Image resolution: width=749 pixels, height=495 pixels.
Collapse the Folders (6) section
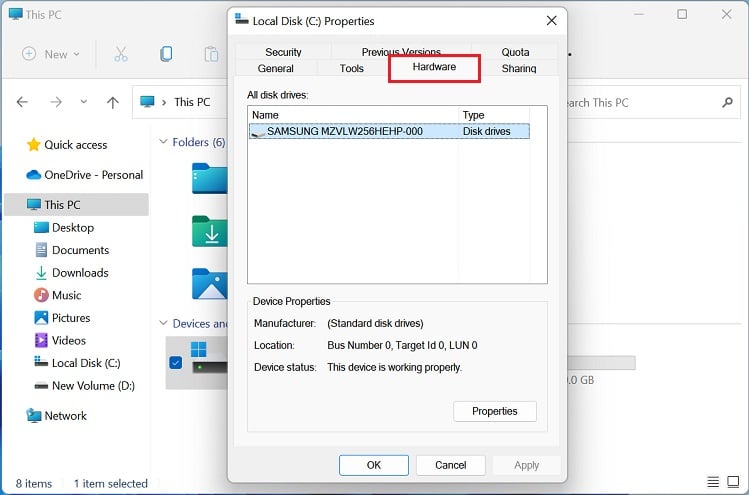(x=163, y=142)
